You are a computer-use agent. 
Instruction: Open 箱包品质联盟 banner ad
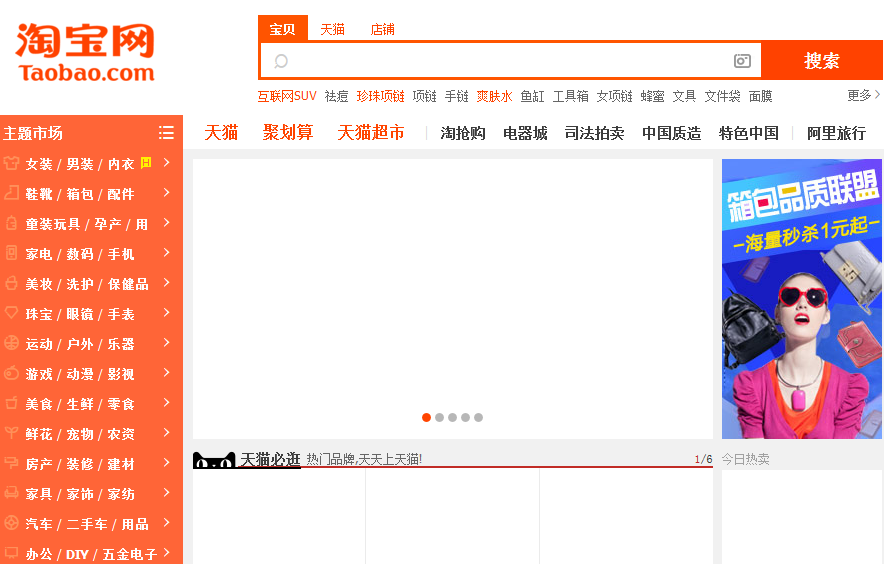click(802, 299)
